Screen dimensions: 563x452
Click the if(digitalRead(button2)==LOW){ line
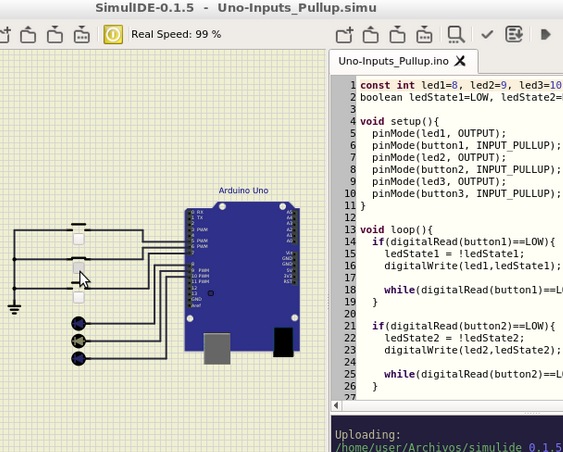pyautogui.click(x=464, y=326)
